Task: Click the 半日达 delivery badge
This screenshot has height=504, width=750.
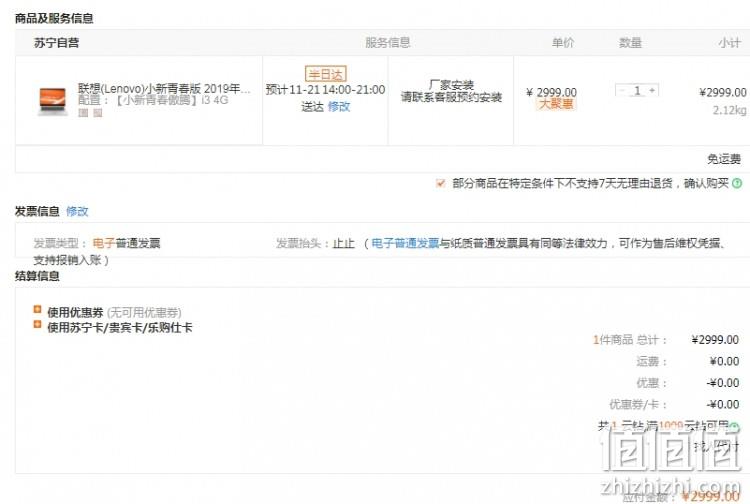Action: tap(326, 74)
